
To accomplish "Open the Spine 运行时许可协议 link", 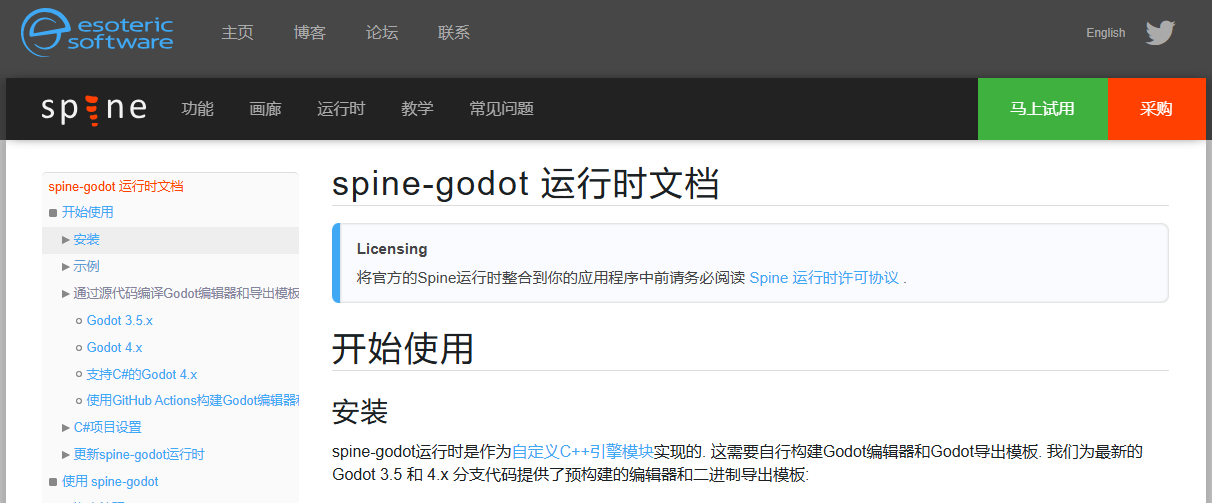I will point(824,278).
